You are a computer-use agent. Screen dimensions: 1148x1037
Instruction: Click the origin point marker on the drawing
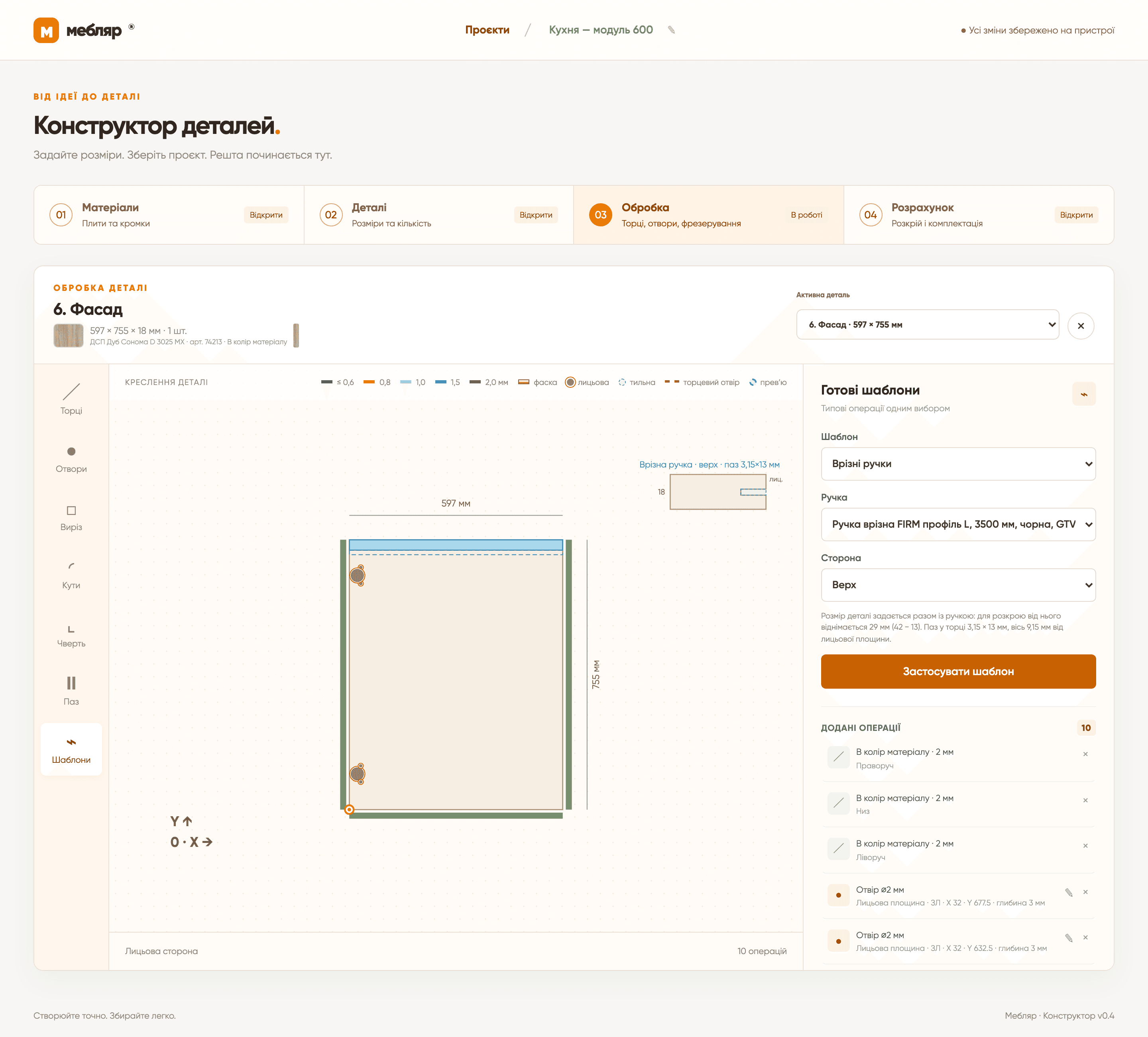pos(350,810)
